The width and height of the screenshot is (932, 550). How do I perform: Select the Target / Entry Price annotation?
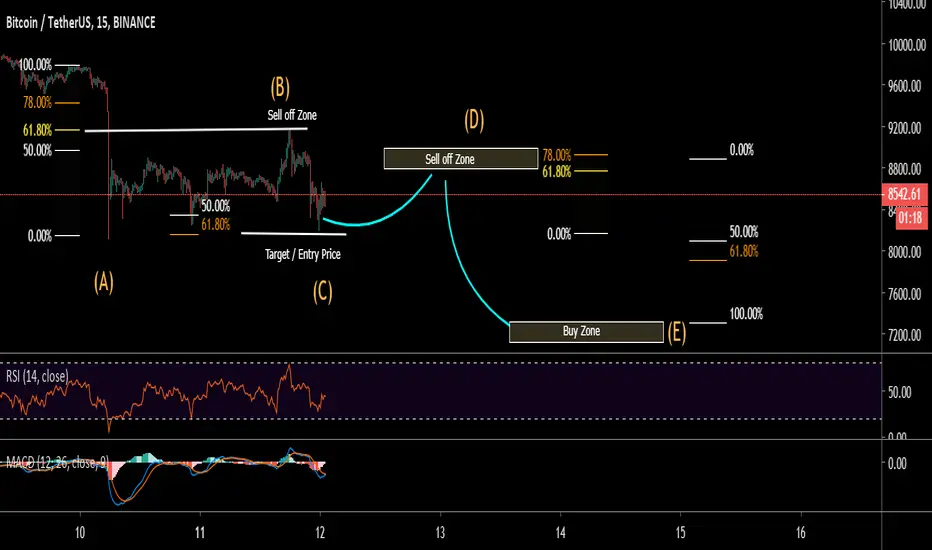click(x=303, y=254)
